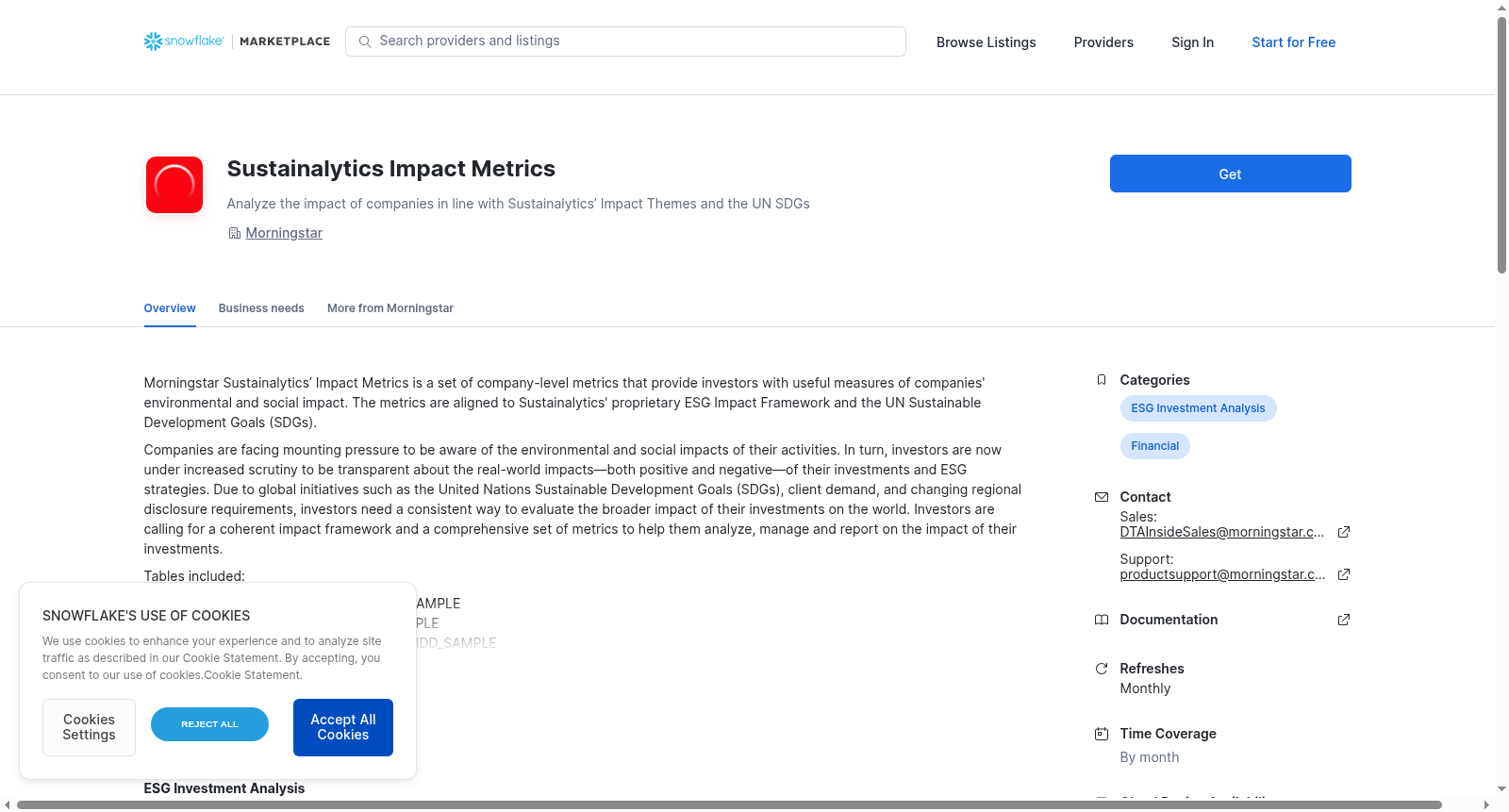Click the vertical scrollbar thumb

1501,143
